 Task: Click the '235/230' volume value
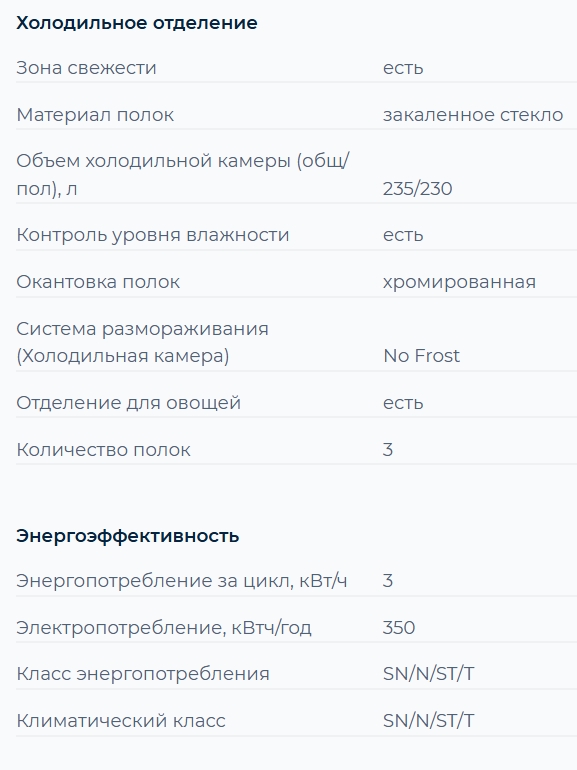point(417,189)
